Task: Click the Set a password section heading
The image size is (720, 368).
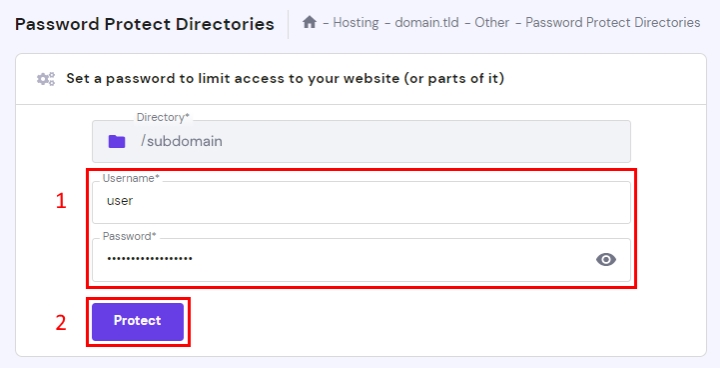Action: click(x=285, y=79)
